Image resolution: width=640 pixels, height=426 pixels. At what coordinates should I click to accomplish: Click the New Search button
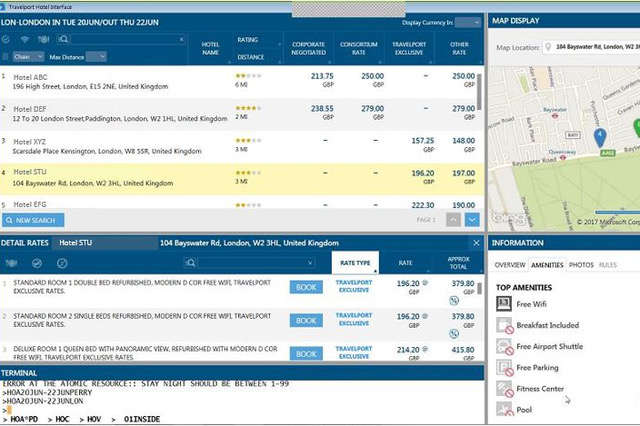click(x=33, y=220)
